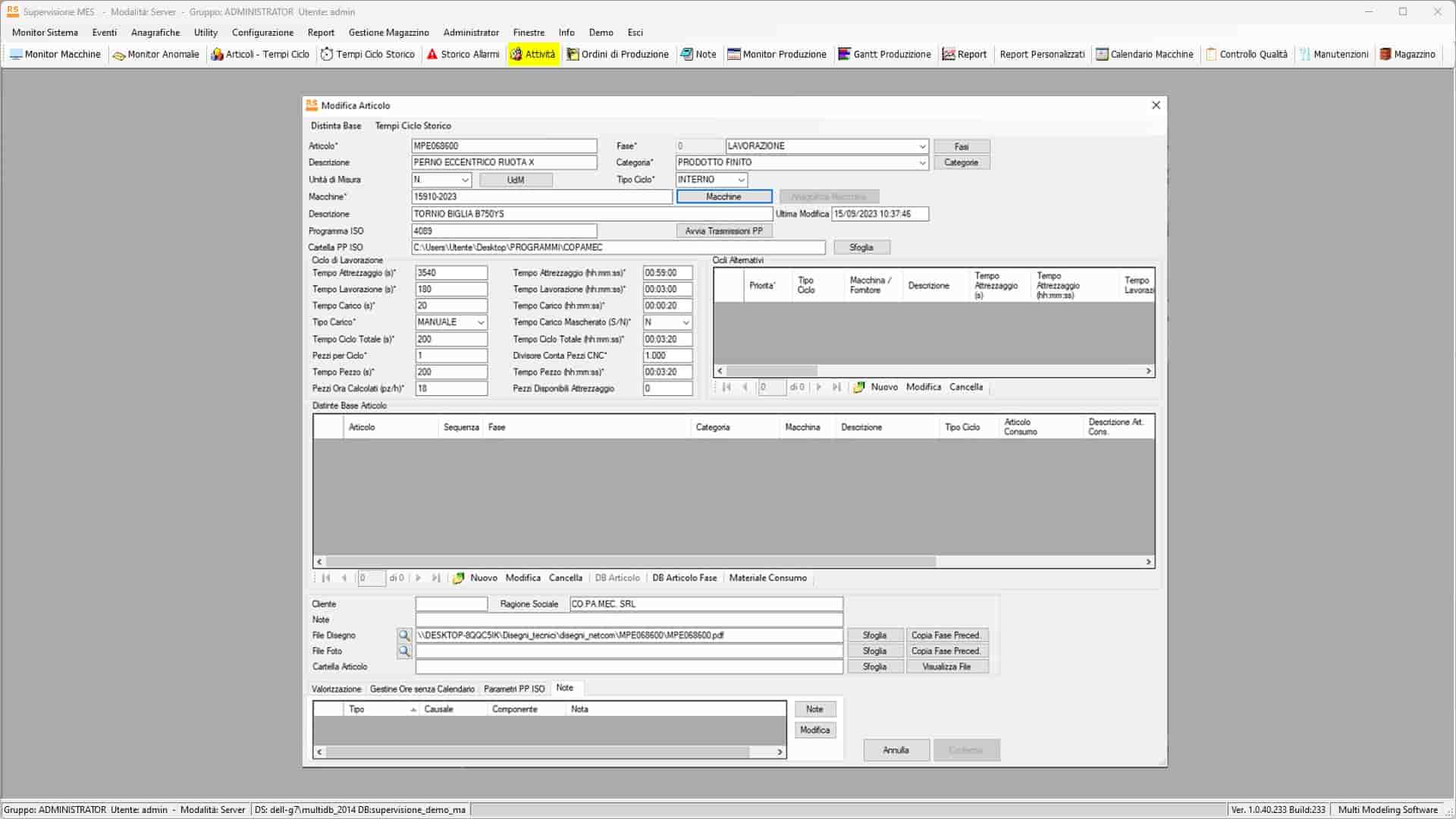Open the Unità di Misura dropdown
Image resolution: width=1456 pixels, height=819 pixels.
coord(465,180)
